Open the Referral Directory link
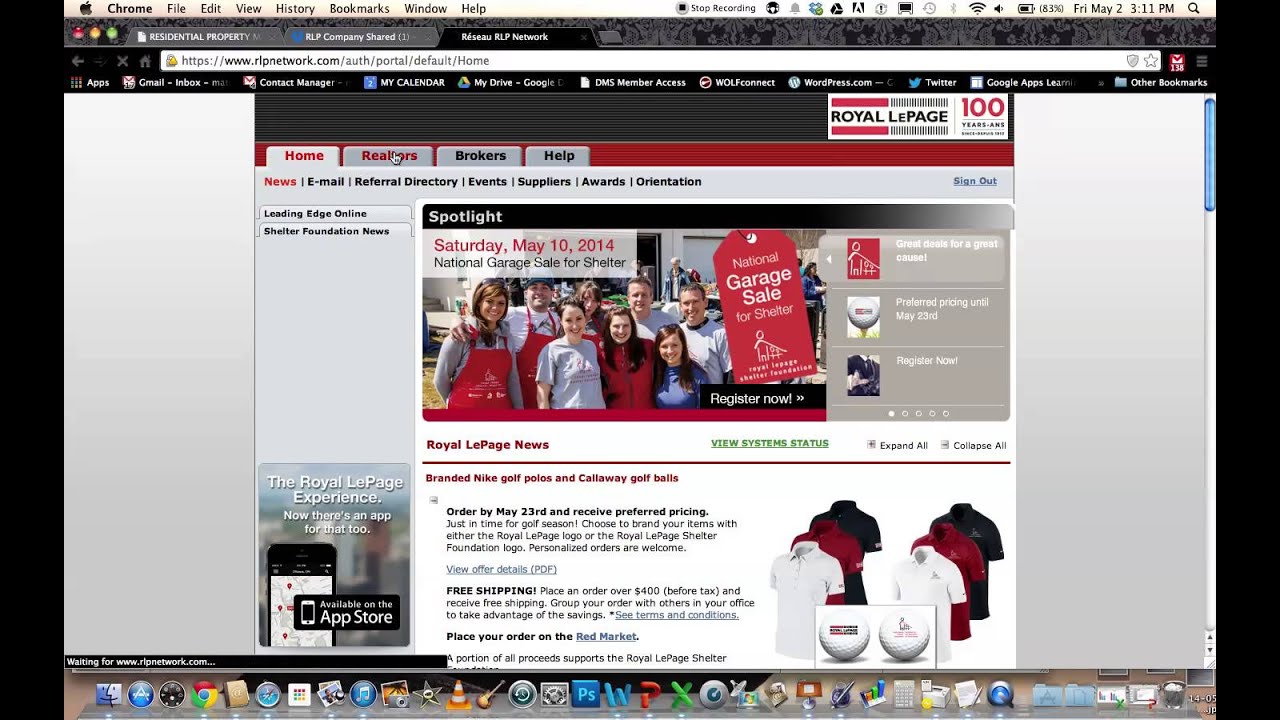 point(406,182)
